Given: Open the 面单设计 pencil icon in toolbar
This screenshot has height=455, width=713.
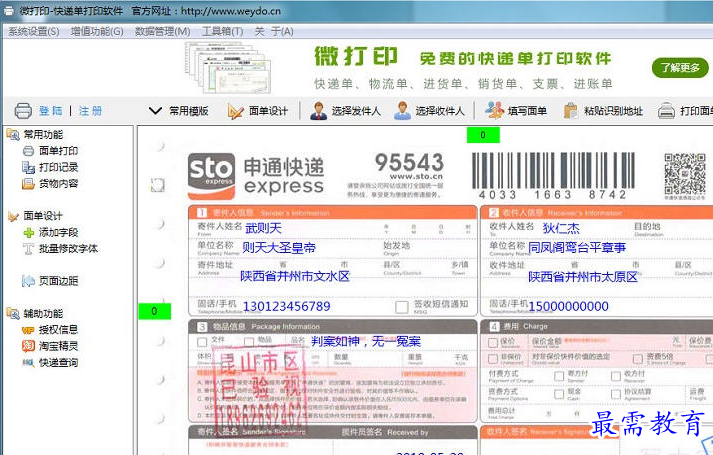Looking at the screenshot, I should 235,111.
